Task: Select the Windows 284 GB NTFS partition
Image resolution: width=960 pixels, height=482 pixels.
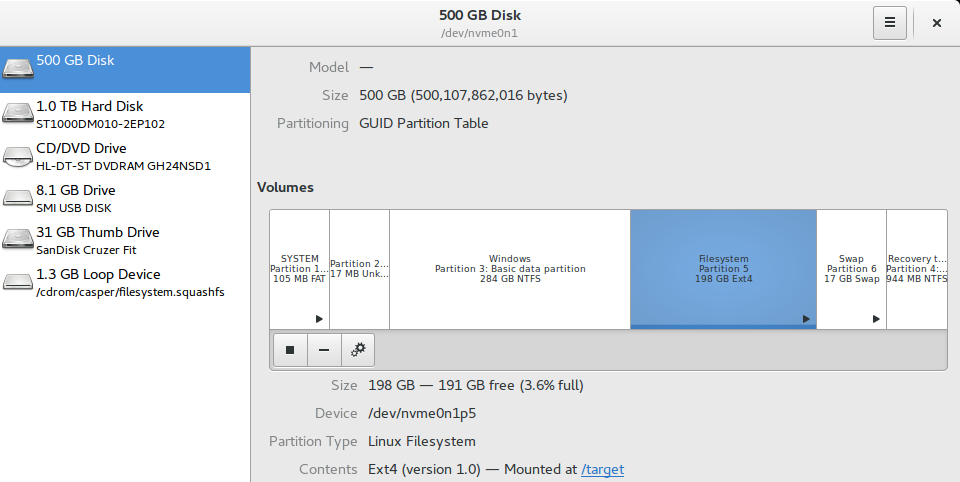Action: pyautogui.click(x=510, y=269)
